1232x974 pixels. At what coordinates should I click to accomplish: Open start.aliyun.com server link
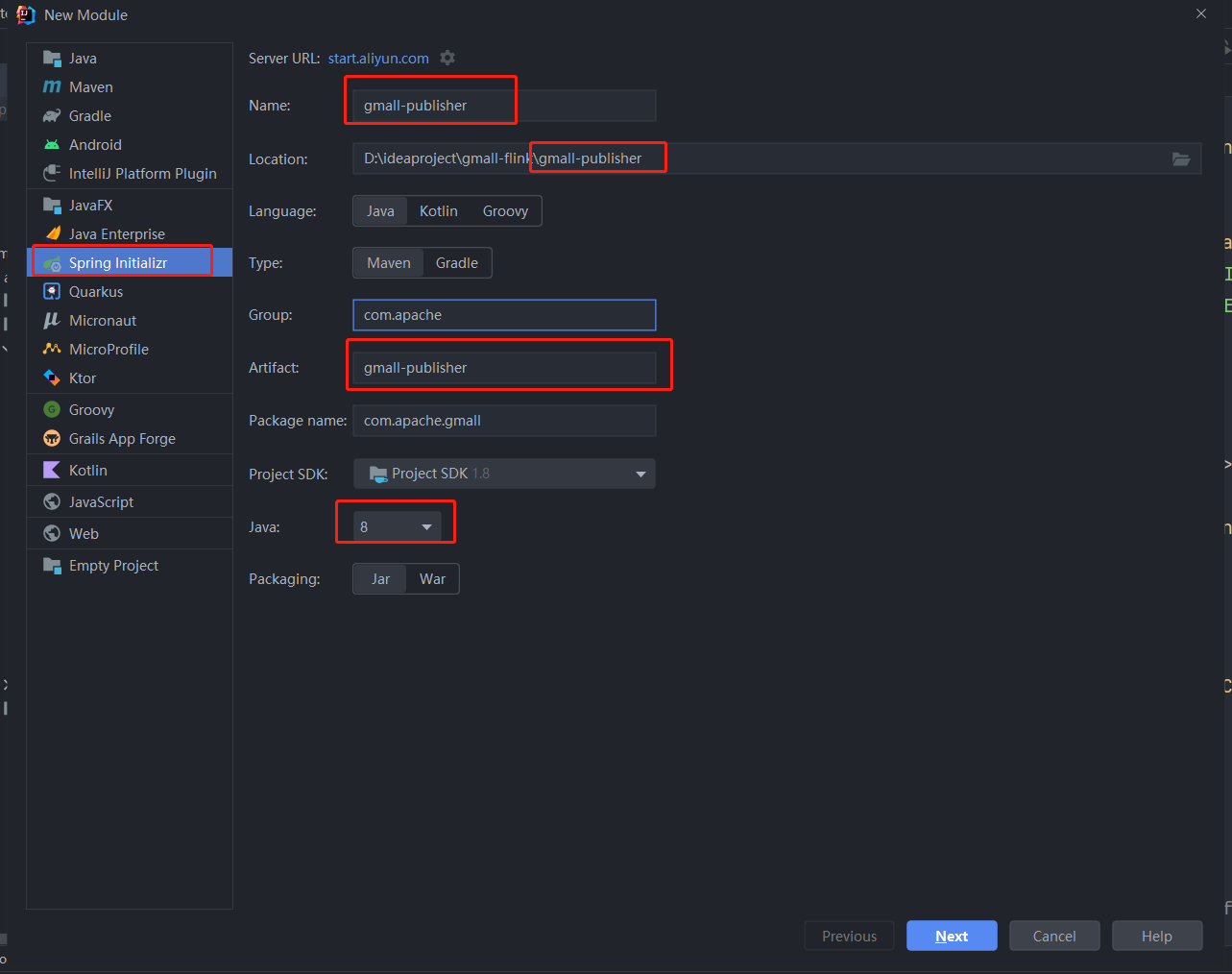point(378,59)
